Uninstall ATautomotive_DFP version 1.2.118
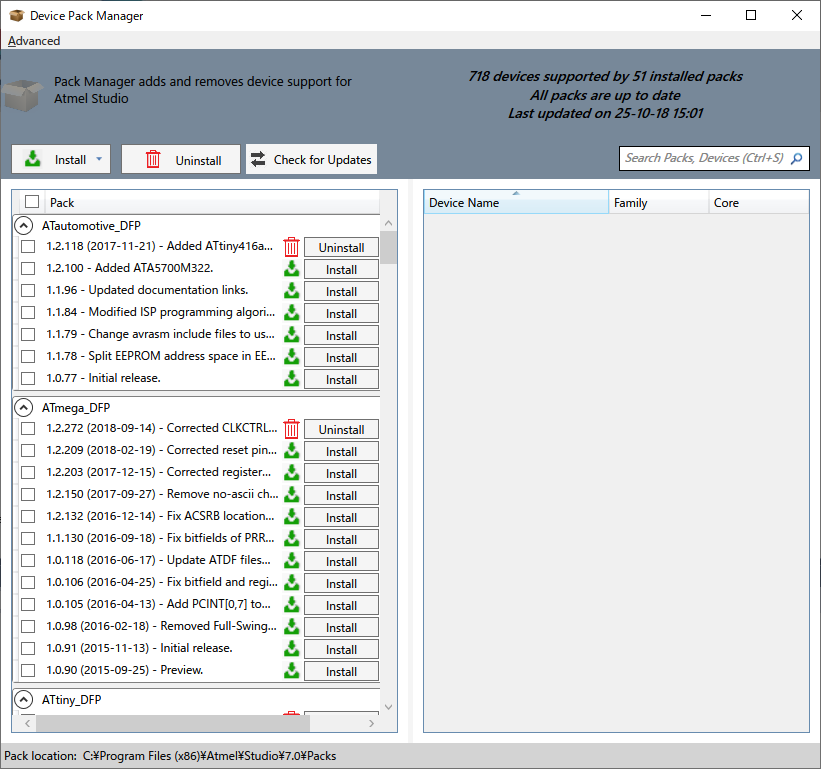The width and height of the screenshot is (821, 769). pos(341,248)
